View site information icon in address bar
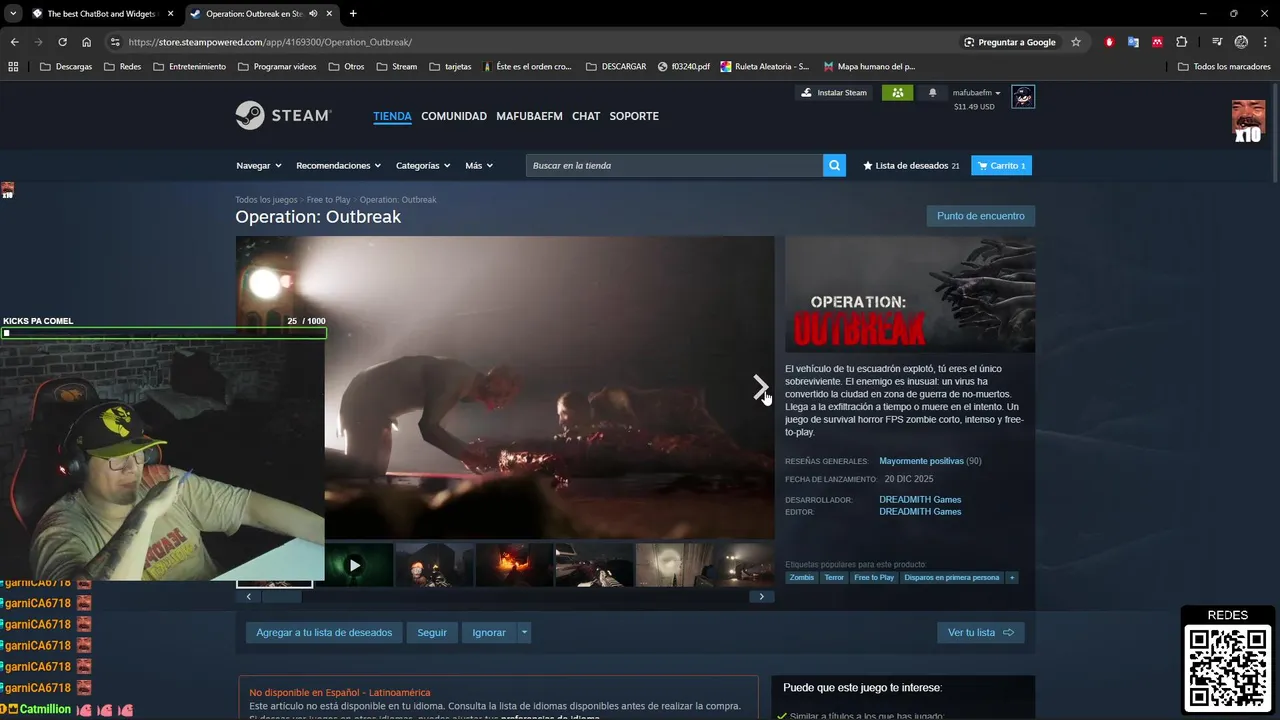 [x=115, y=42]
